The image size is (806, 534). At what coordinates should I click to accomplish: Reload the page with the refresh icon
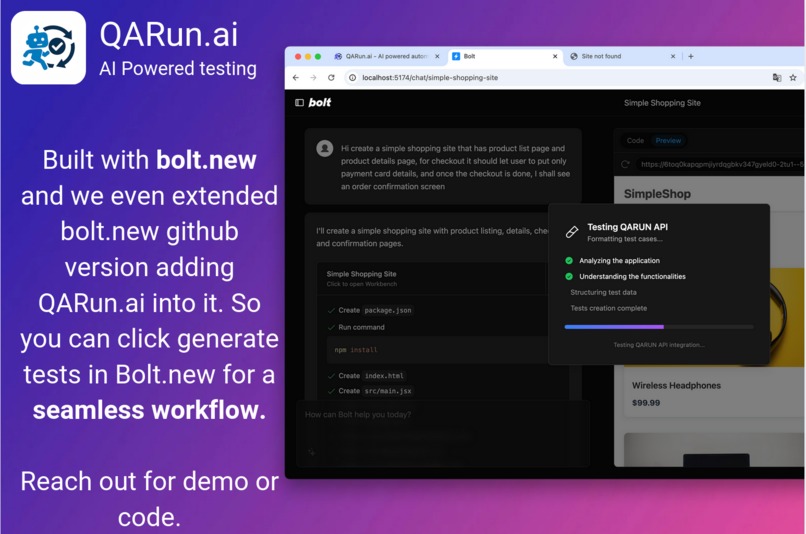tap(331, 78)
